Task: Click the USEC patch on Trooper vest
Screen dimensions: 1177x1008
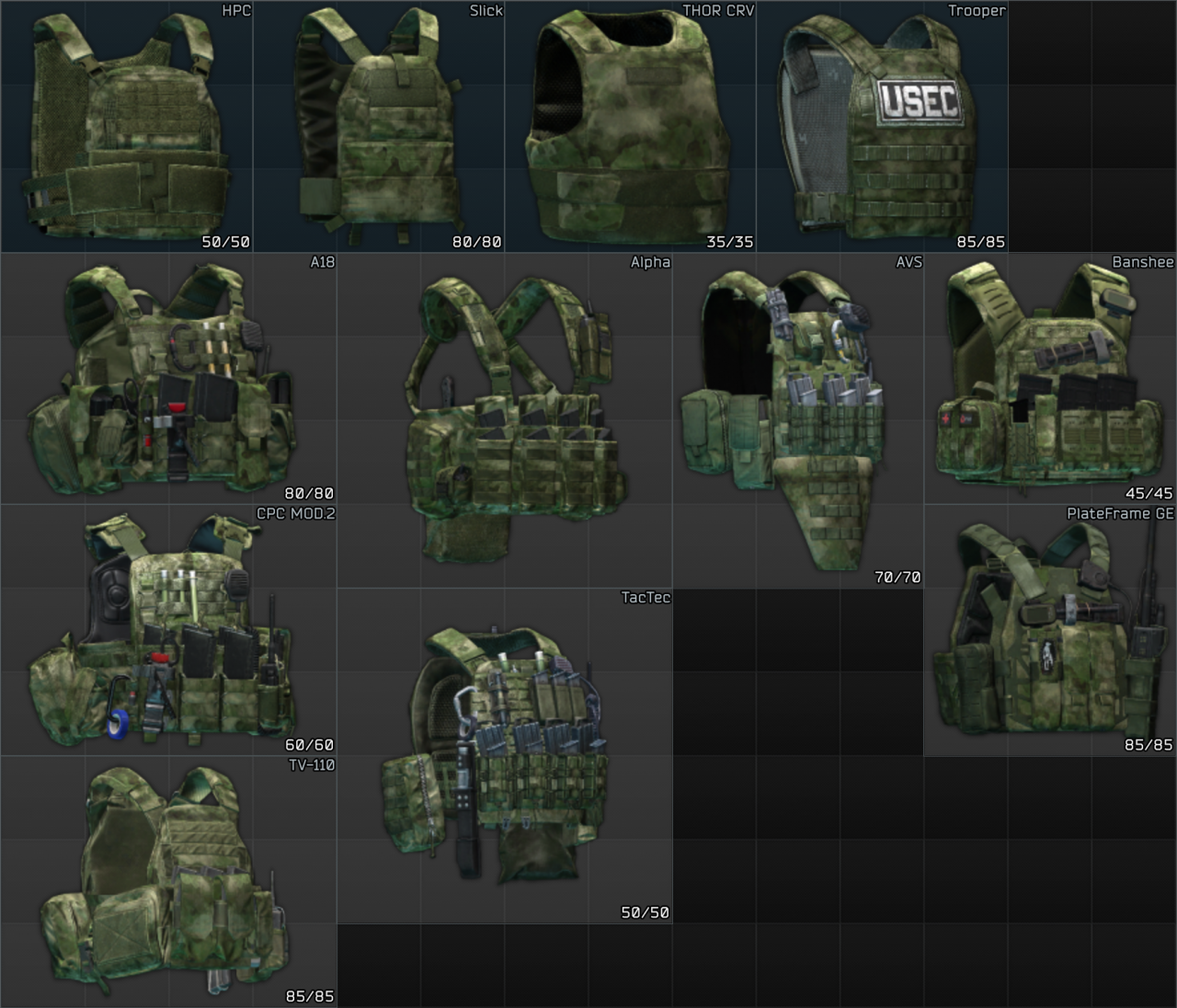Action: pyautogui.click(x=920, y=101)
